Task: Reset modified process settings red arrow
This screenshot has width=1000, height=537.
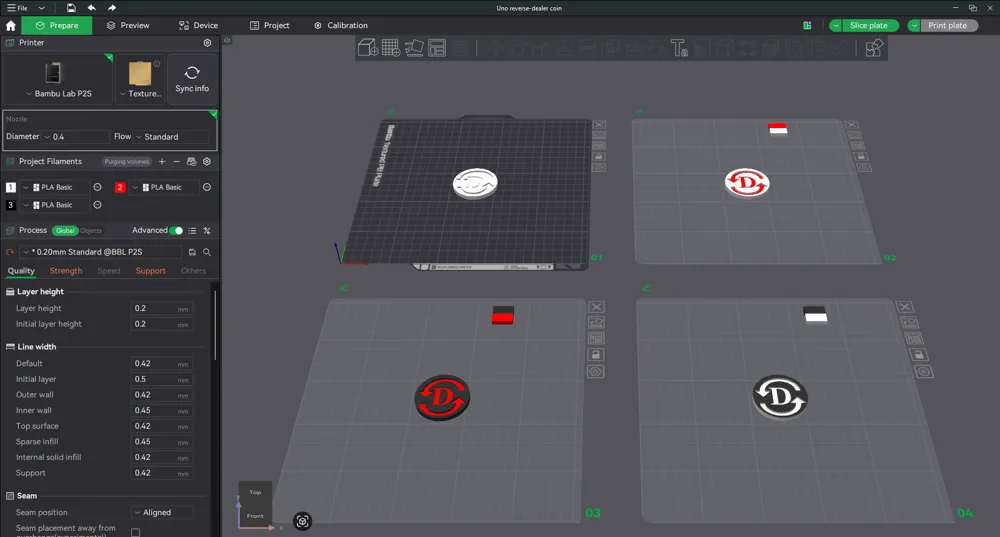Action: tap(10, 252)
